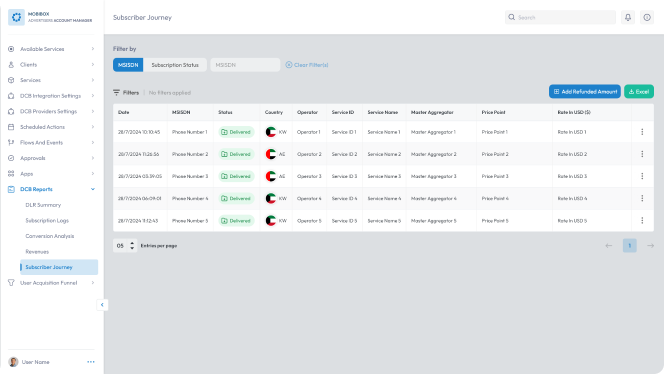Expand DCB Providers Settings chevron
The image size is (664, 374).
click(x=93, y=111)
